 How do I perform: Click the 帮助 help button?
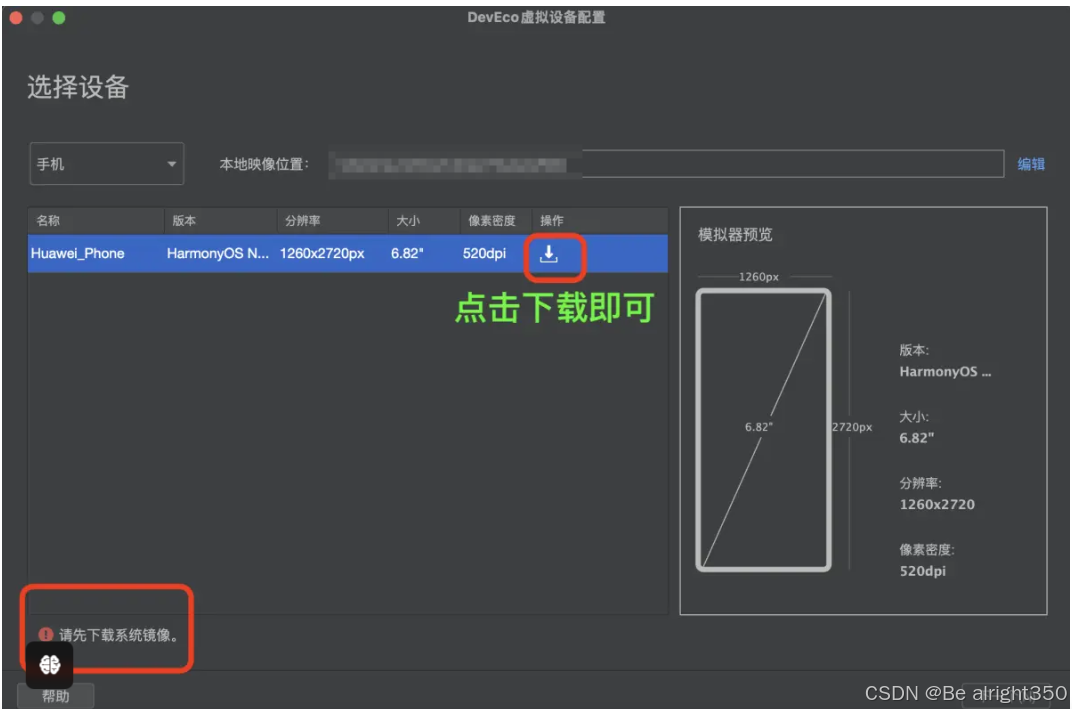55,696
